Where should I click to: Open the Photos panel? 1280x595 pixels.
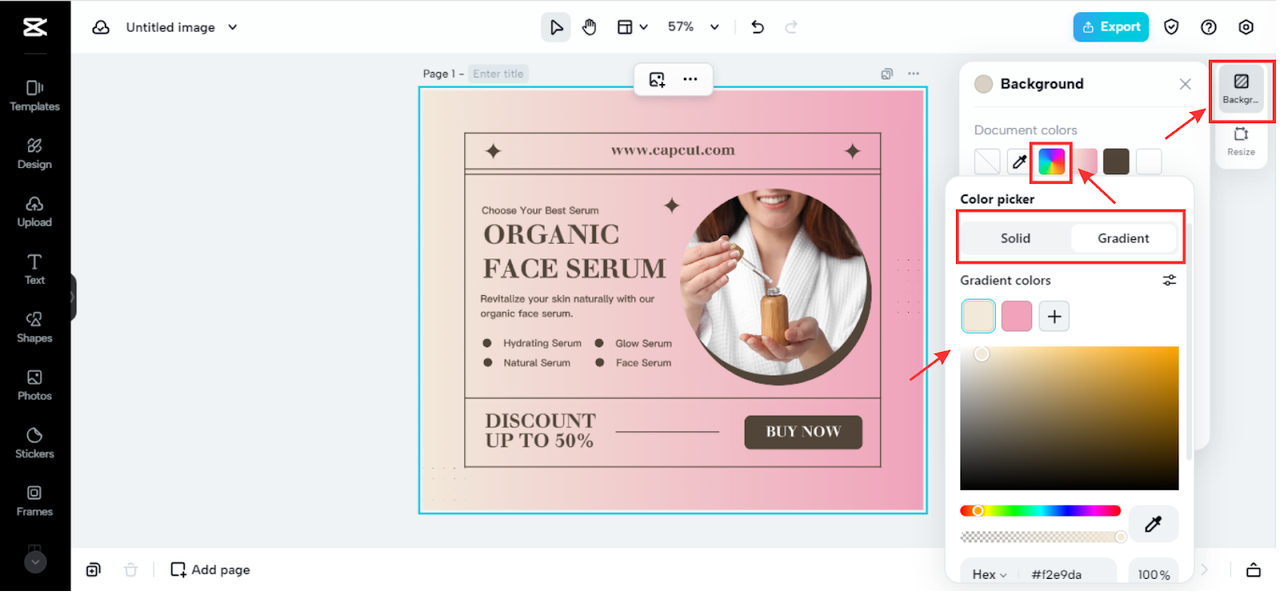[35, 386]
